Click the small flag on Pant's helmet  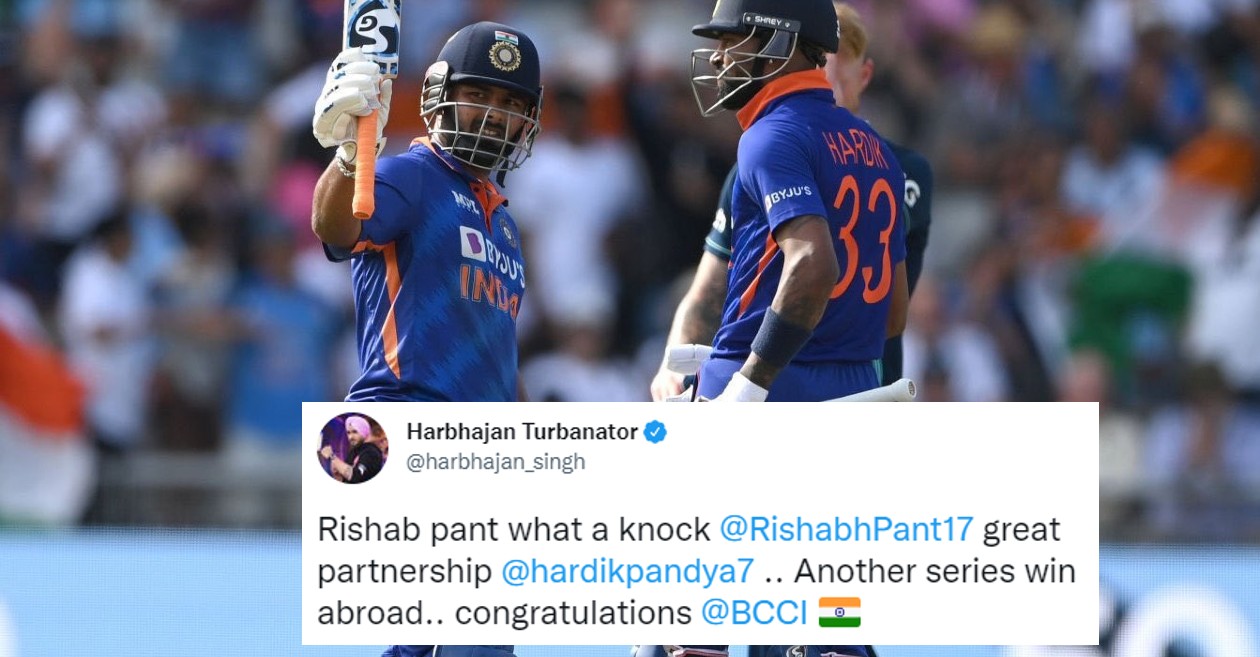pyautogui.click(x=507, y=38)
